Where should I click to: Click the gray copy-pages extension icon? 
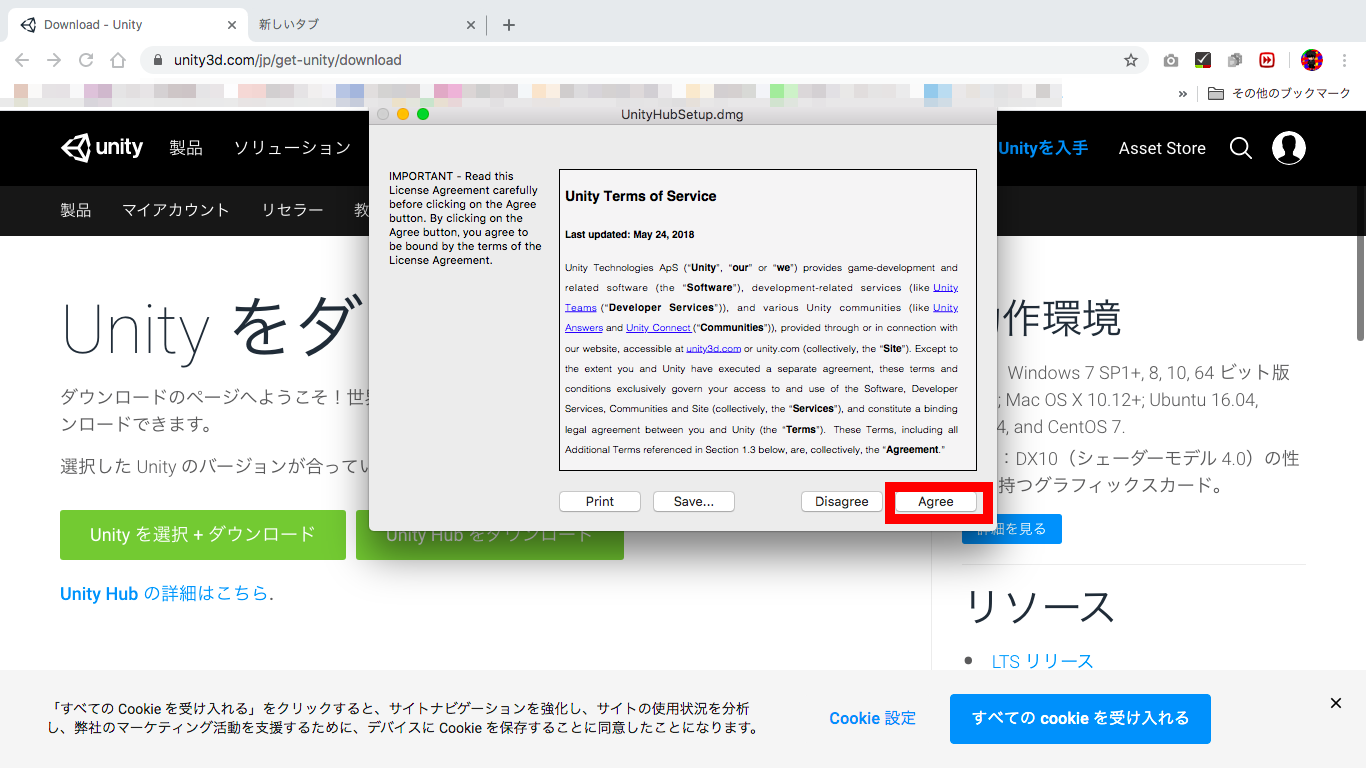1235,60
